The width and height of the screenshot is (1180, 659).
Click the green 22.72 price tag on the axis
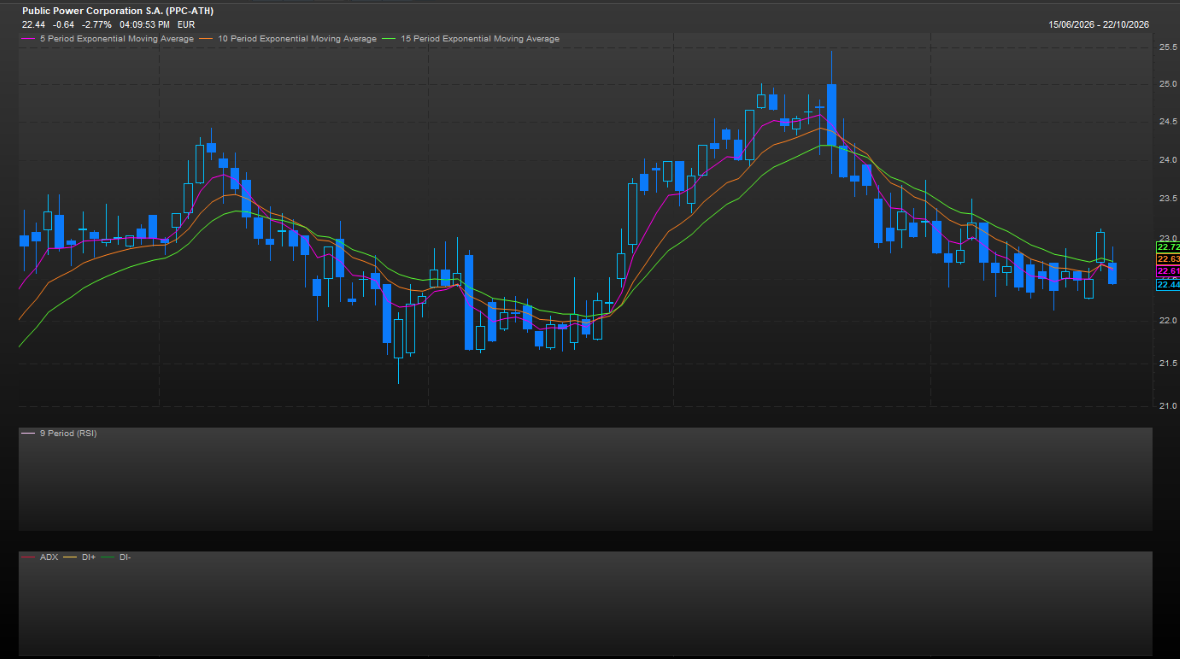(1168, 248)
